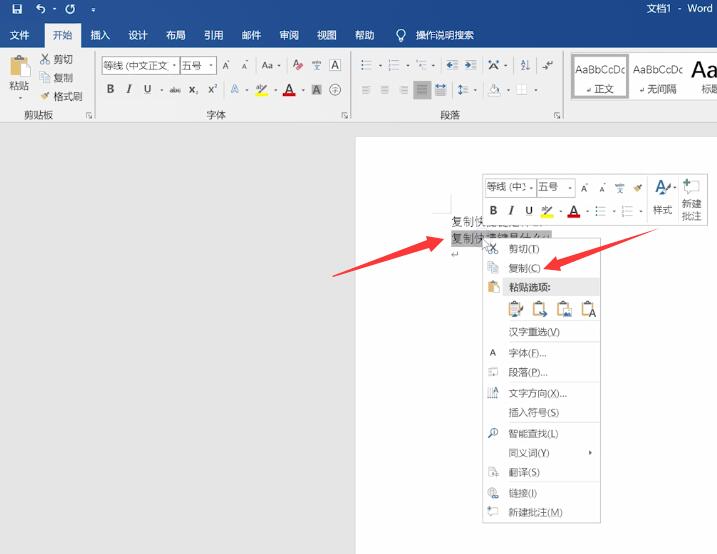
Task: Toggle italic in the ribbon font group
Action: coord(129,89)
